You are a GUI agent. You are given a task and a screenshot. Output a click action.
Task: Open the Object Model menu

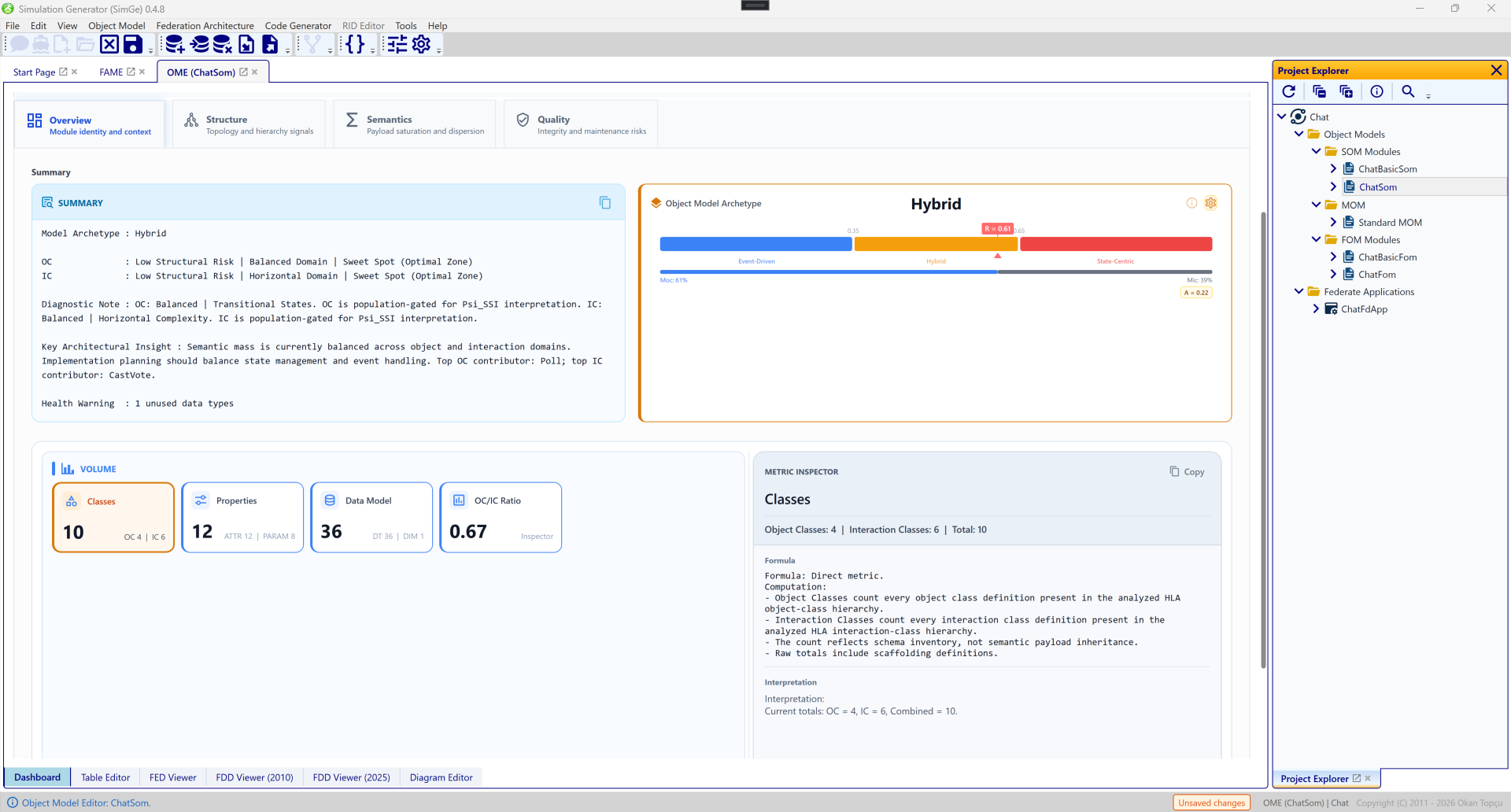tap(116, 26)
